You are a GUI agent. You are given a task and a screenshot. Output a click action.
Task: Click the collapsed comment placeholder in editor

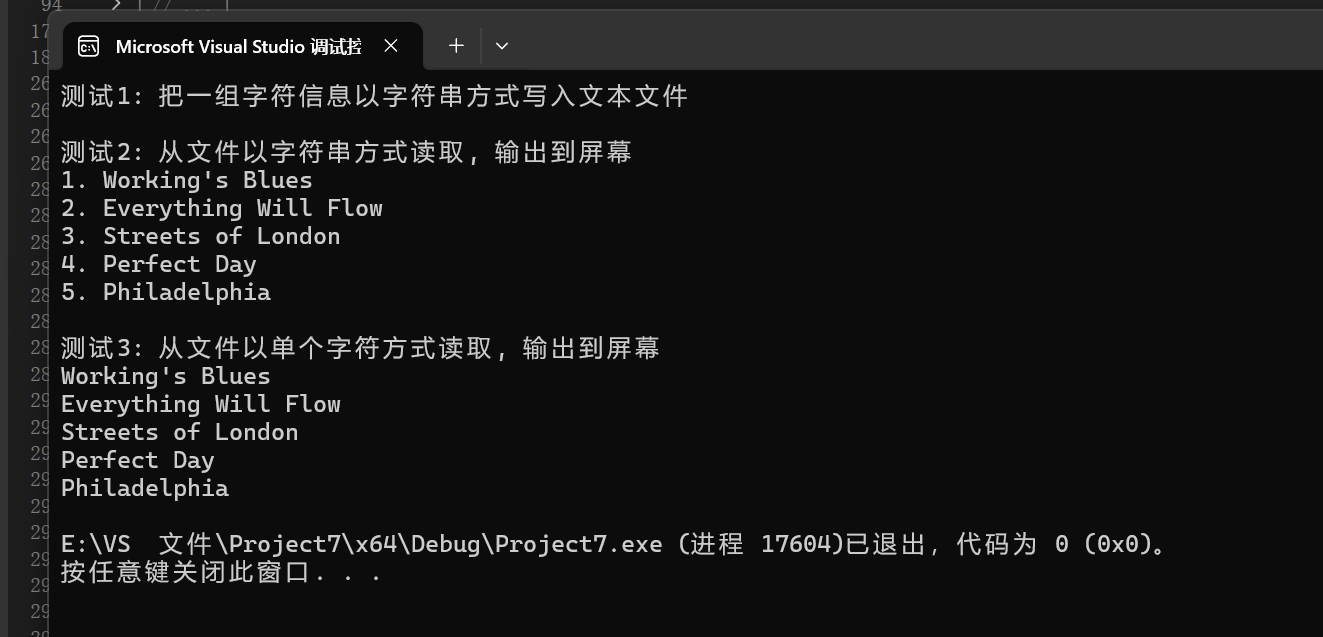point(185,6)
